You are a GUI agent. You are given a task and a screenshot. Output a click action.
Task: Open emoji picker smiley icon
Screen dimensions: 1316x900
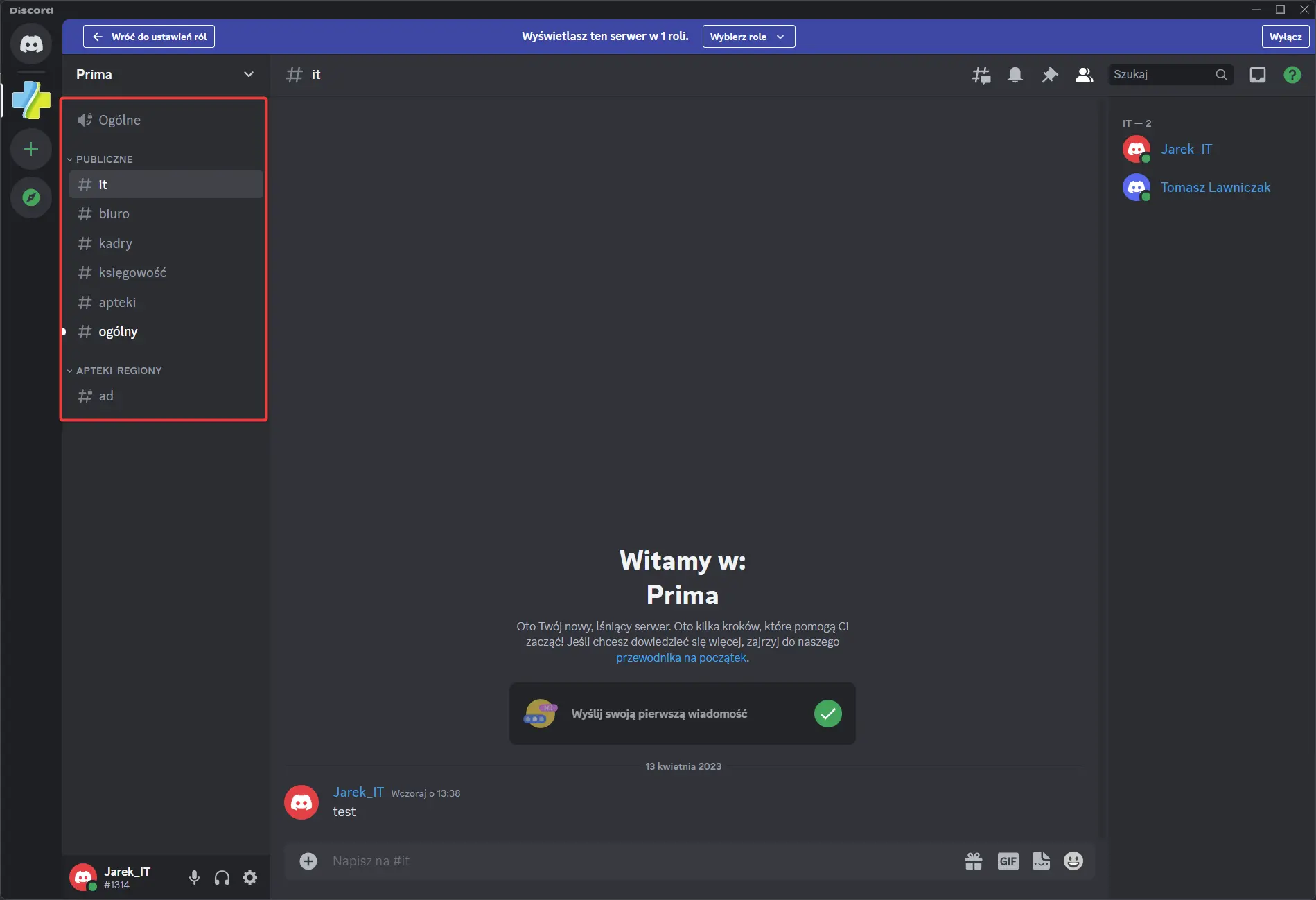pos(1073,861)
